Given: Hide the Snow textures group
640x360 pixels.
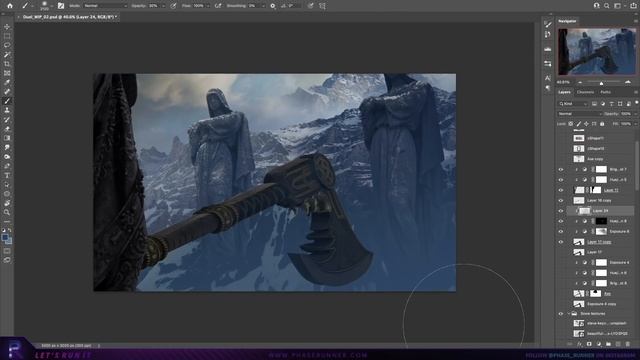Looking at the screenshot, I should click(561, 314).
